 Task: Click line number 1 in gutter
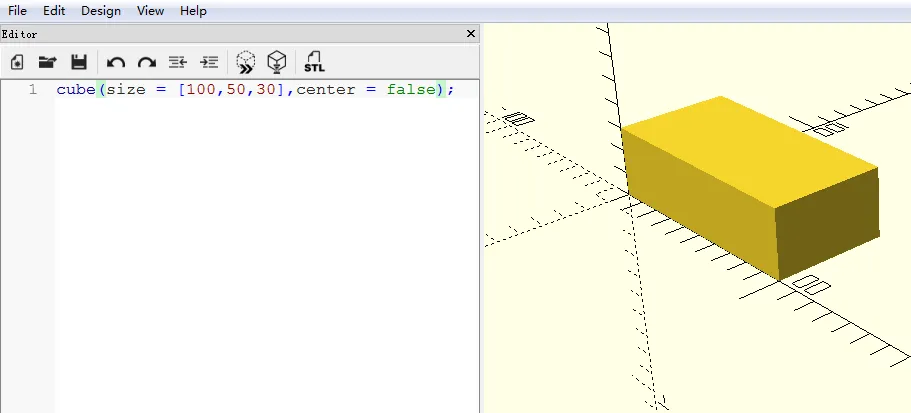pos(33,89)
